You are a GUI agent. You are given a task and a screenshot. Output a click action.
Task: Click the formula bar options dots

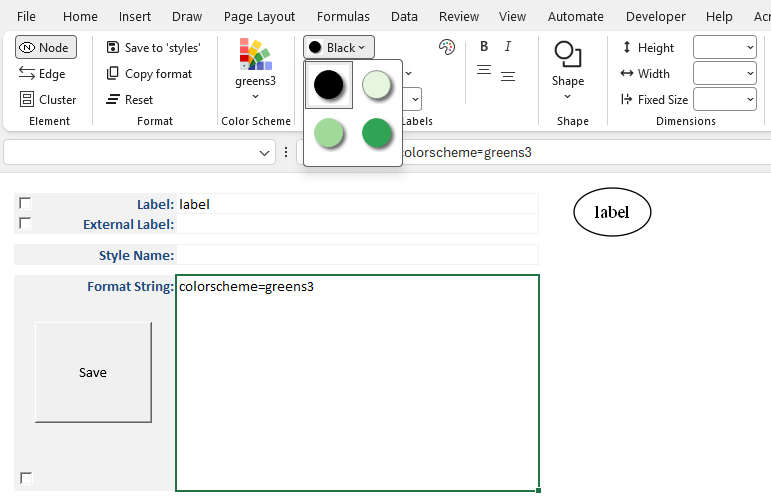(286, 152)
